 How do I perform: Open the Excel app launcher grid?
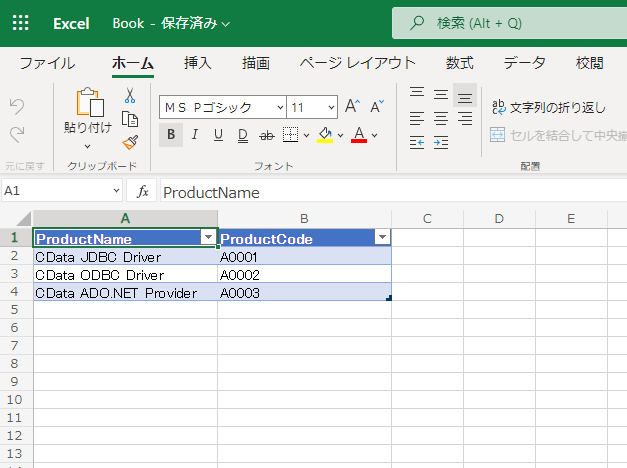(x=20, y=22)
